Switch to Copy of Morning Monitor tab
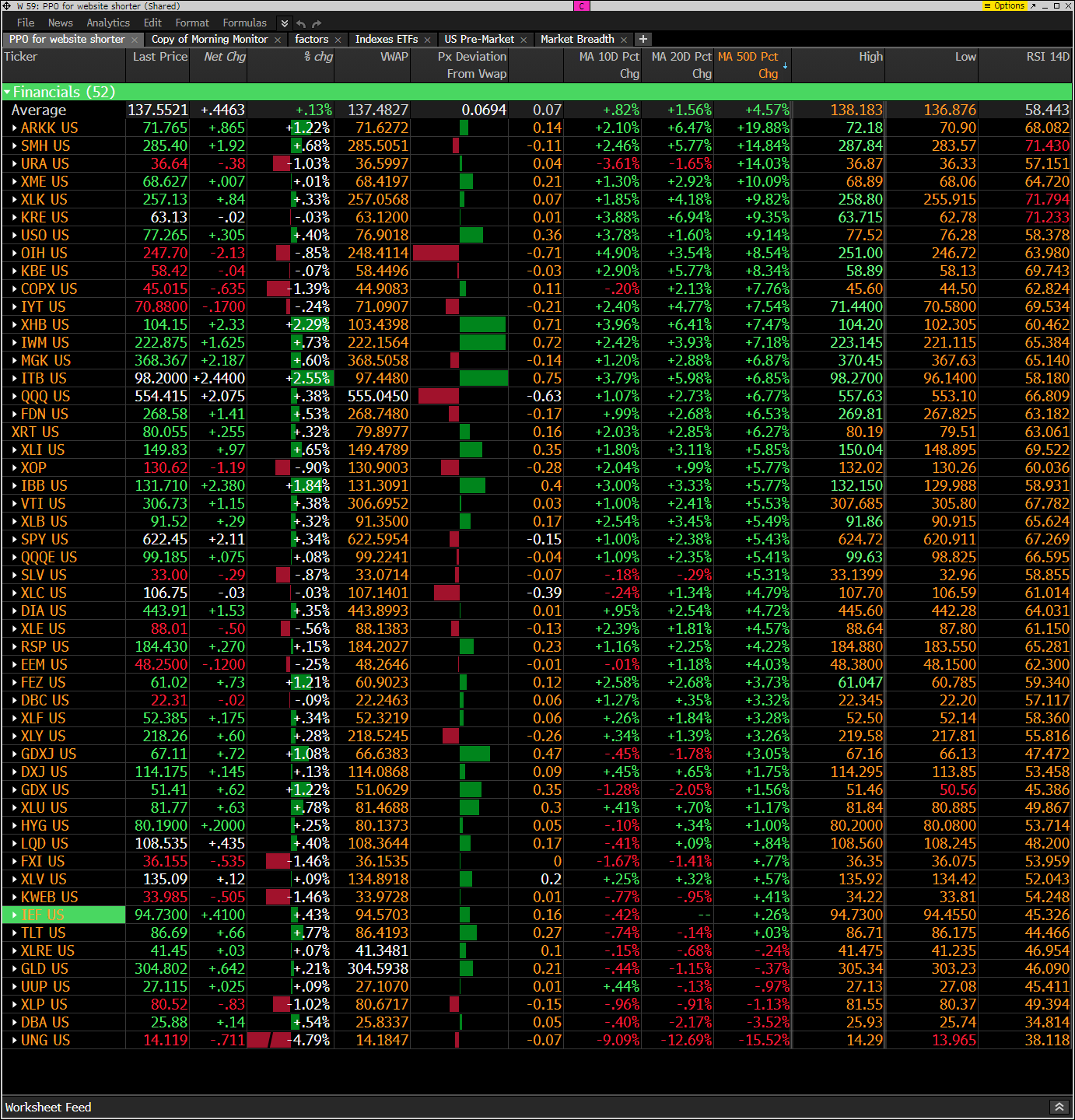The height and width of the screenshot is (1120, 1075). [209, 39]
